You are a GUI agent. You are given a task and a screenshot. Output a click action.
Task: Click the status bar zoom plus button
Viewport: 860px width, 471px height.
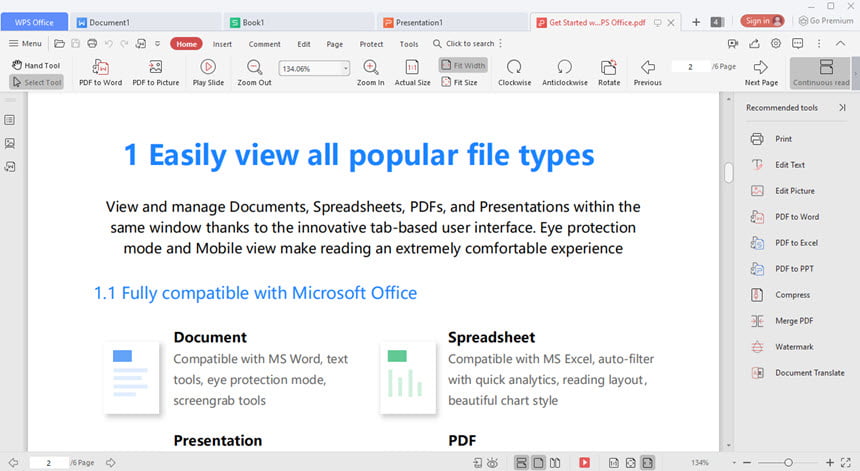click(x=830, y=463)
